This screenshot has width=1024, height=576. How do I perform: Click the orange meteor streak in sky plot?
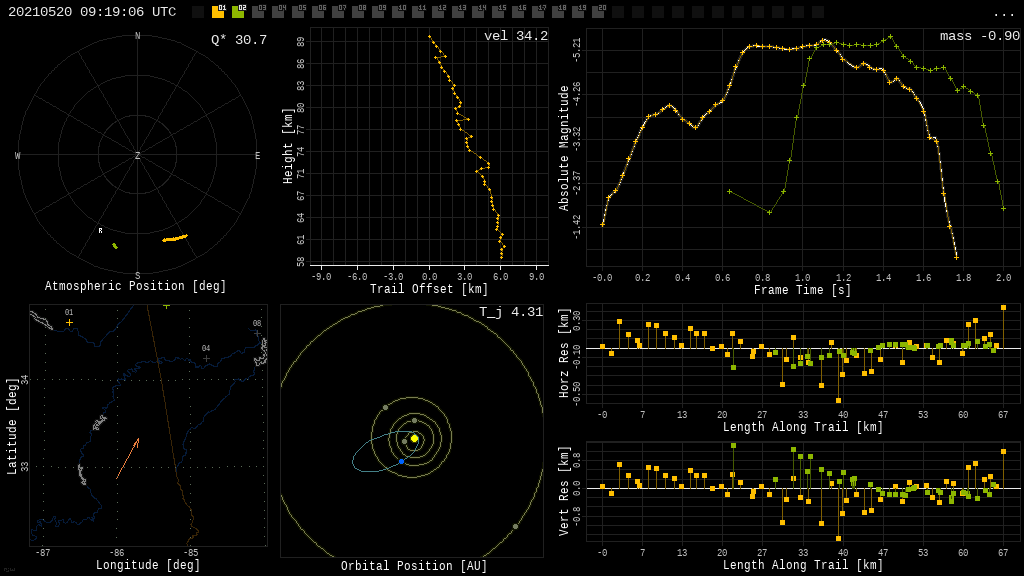(x=175, y=238)
